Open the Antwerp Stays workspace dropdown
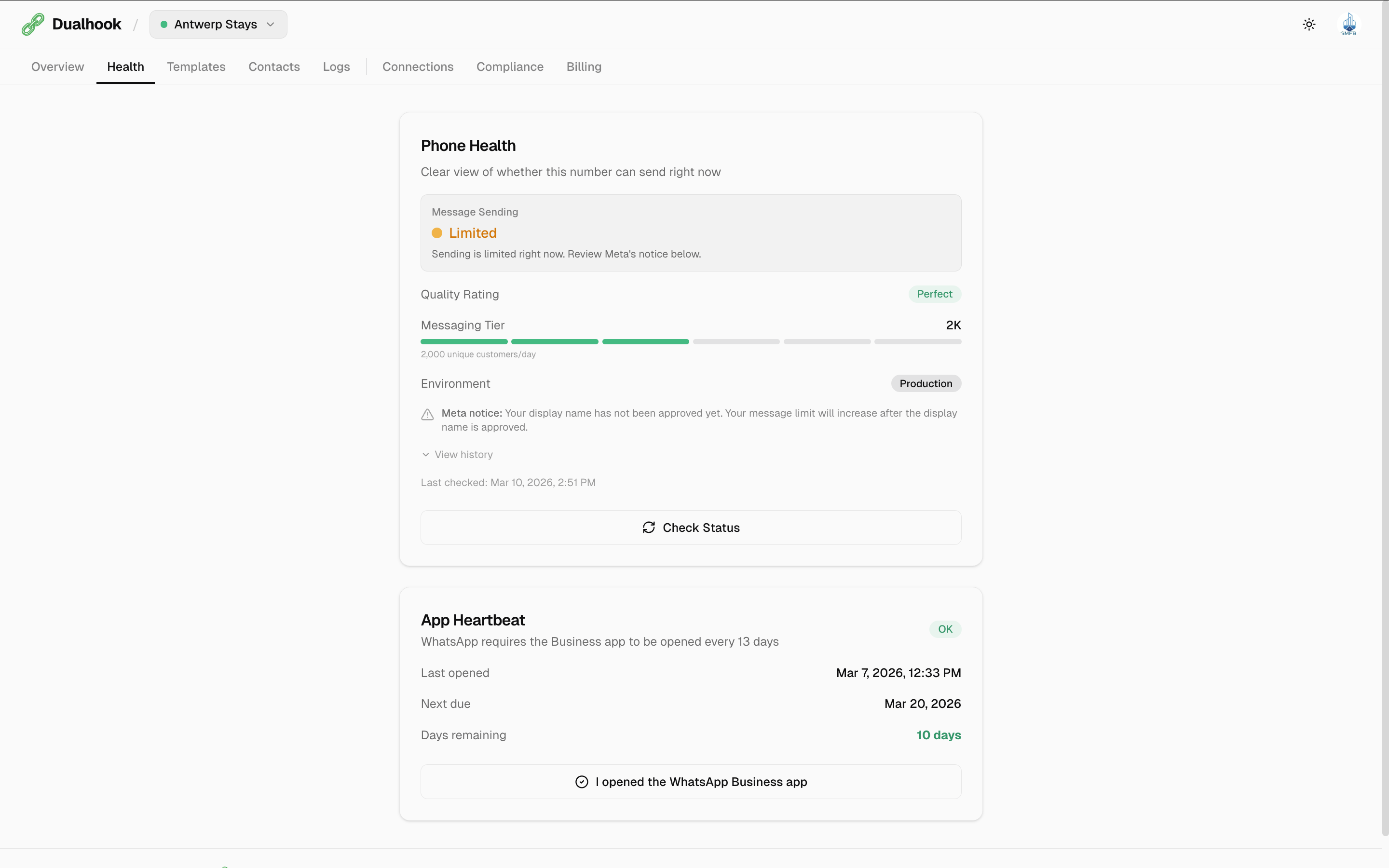The height and width of the screenshot is (868, 1389). [x=218, y=24]
